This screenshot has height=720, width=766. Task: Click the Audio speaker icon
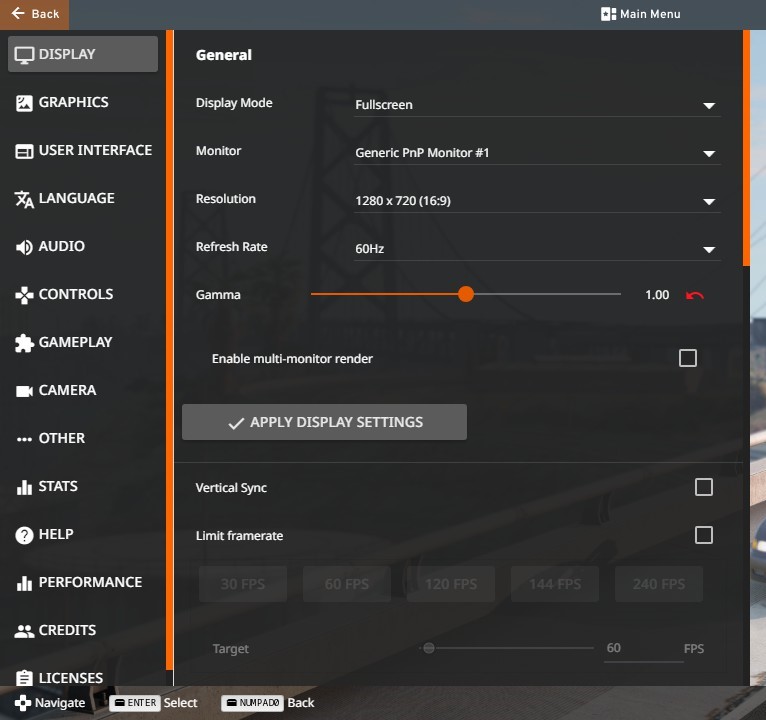coord(24,247)
